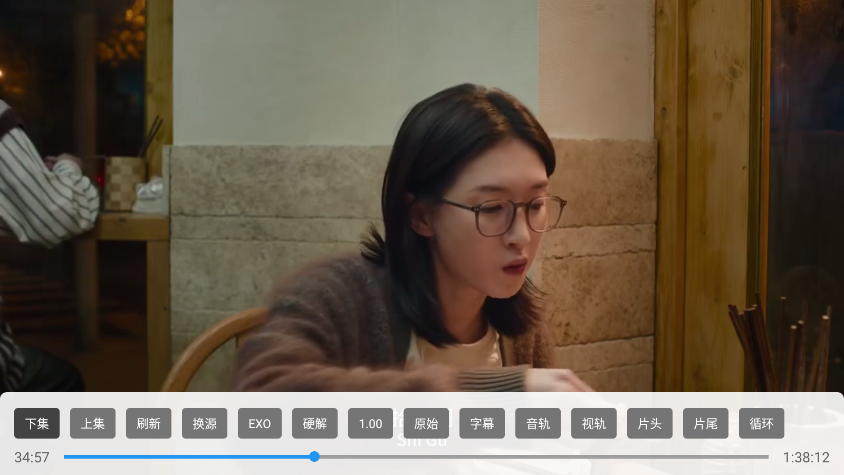844x475 pixels.
Task: Click the blue progress slider handle
Action: point(314,457)
